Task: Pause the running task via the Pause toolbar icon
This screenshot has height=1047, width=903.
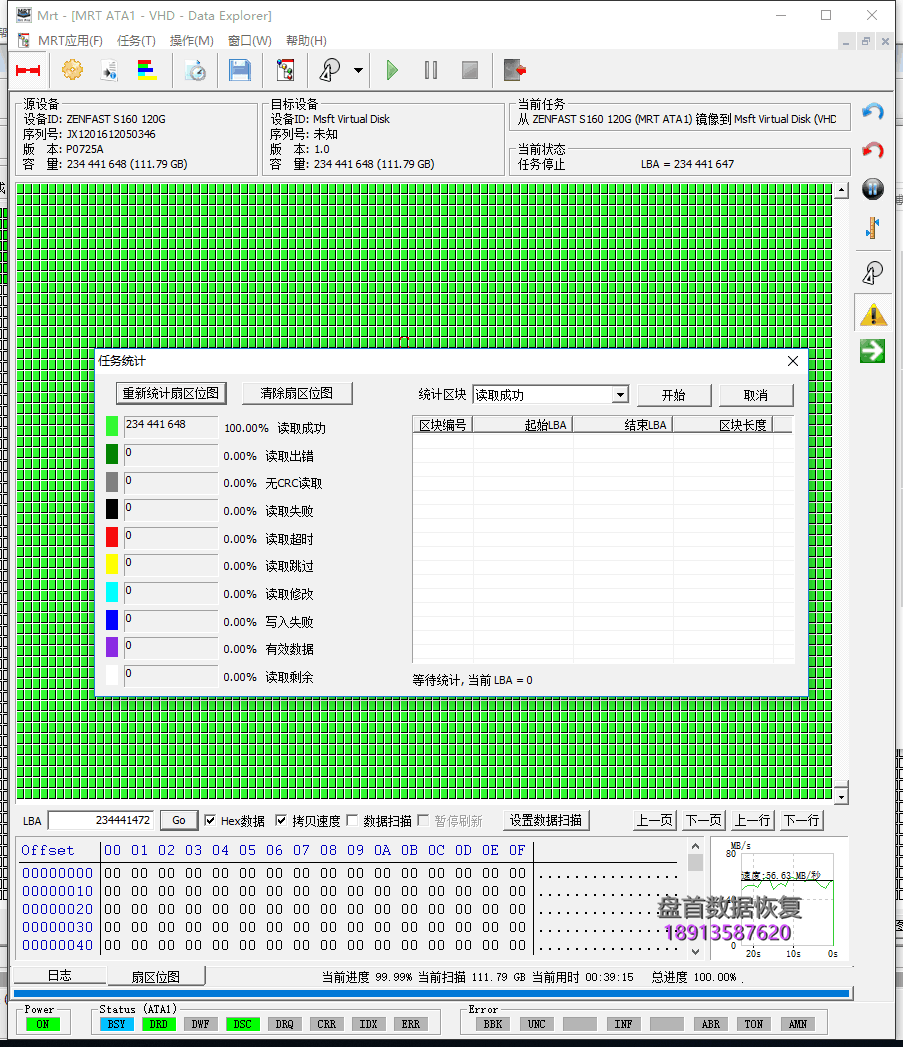Action: 431,70
